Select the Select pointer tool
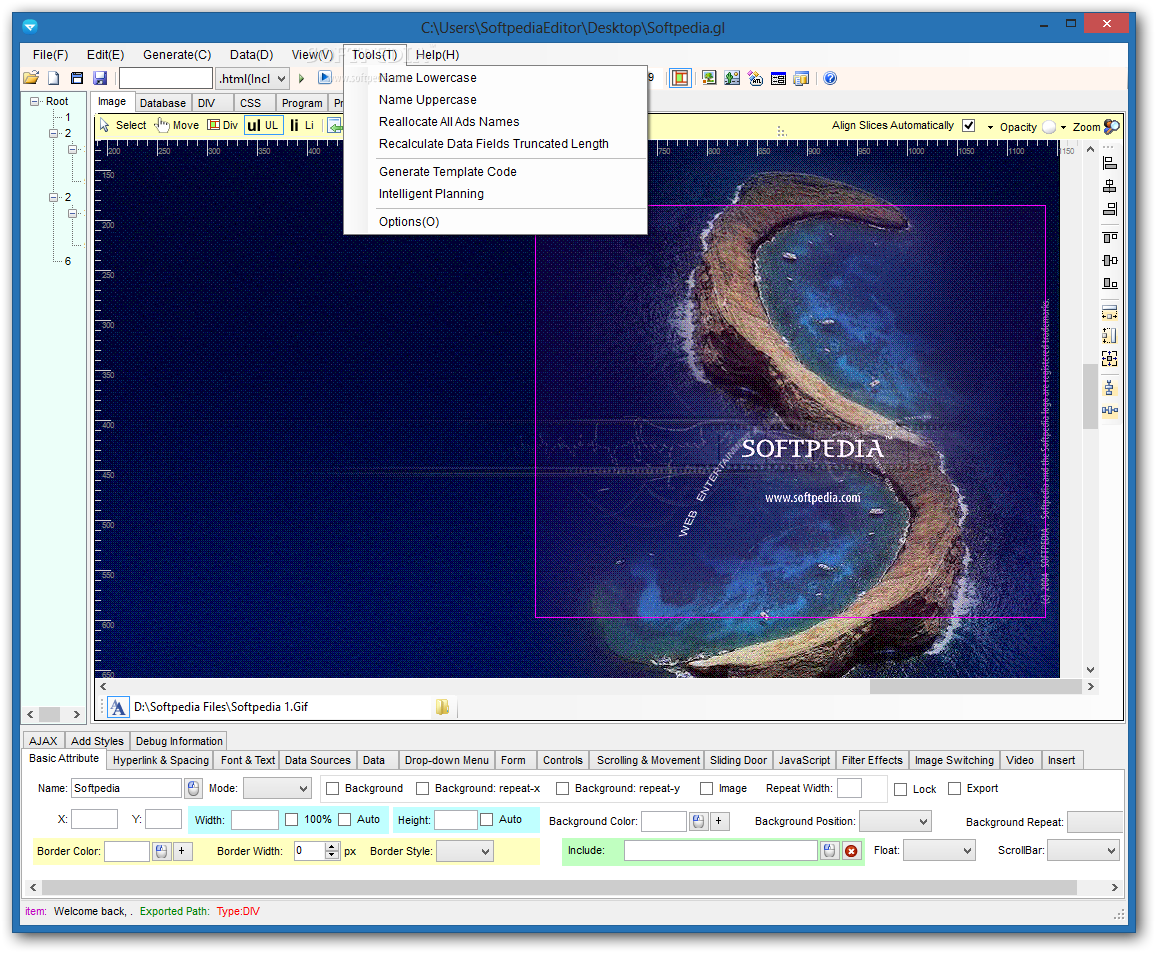The width and height of the screenshot is (1156, 953). 122,125
